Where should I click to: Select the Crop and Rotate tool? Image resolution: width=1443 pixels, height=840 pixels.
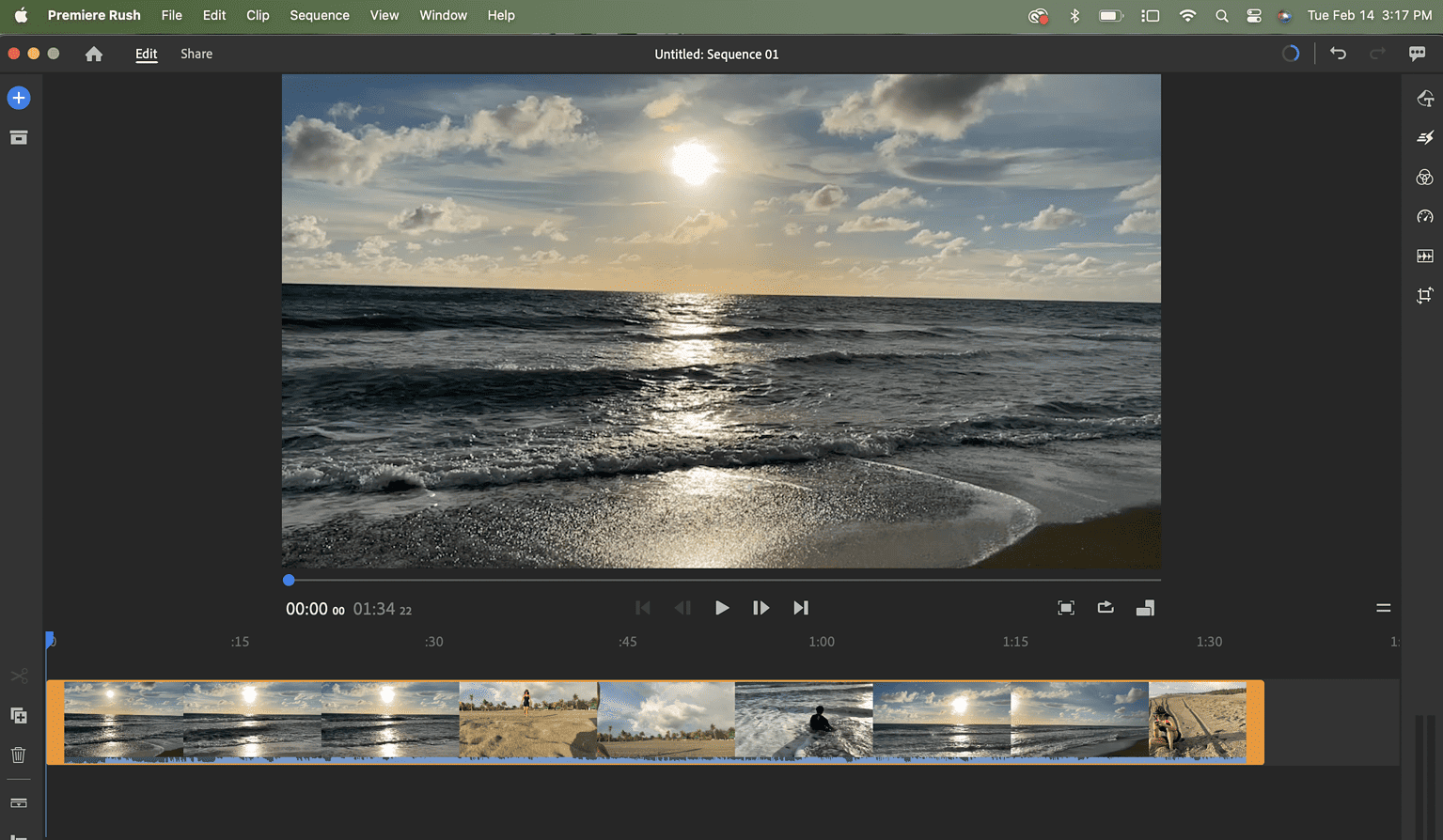point(1425,294)
